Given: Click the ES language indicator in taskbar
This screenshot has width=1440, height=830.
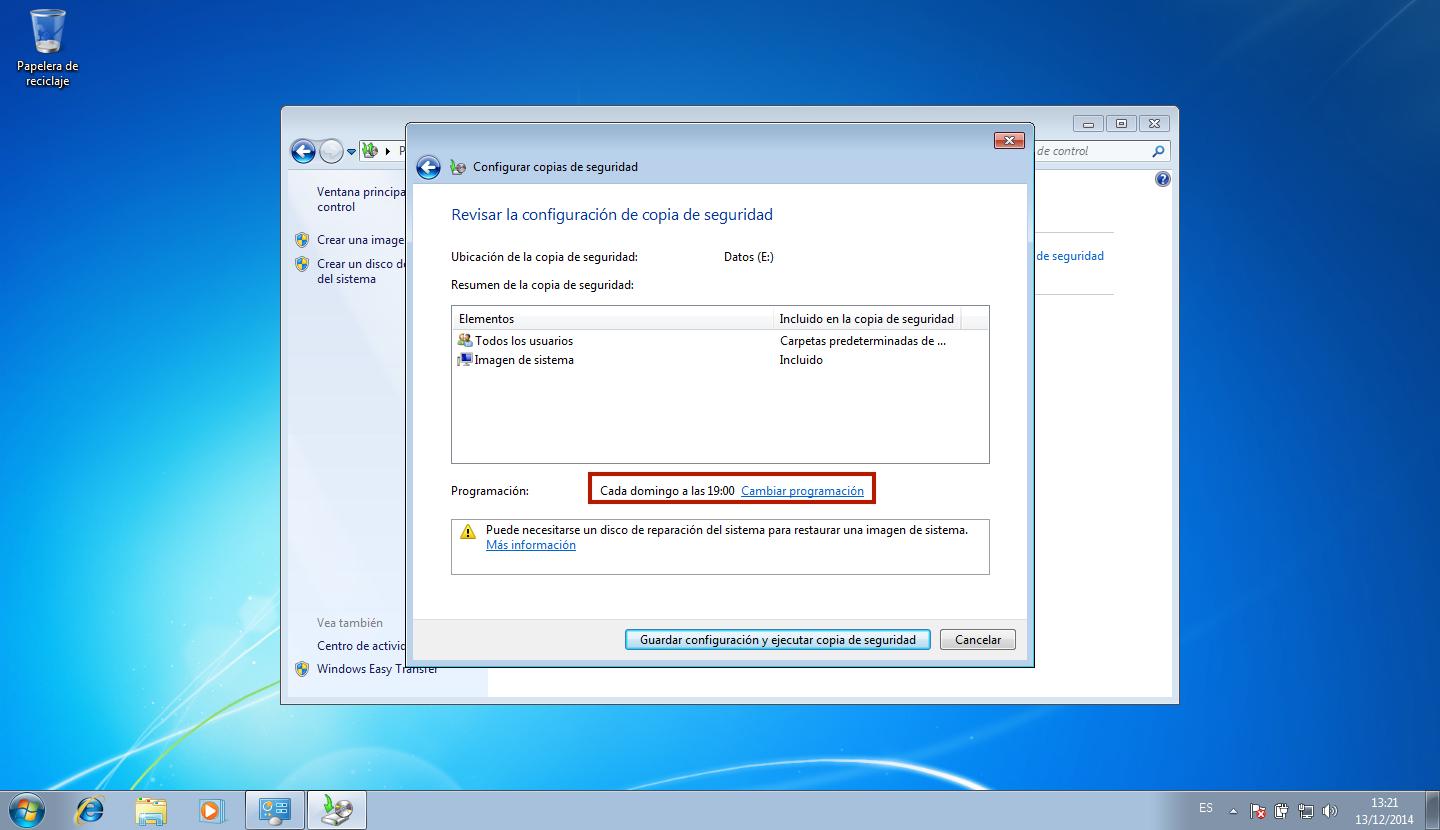Looking at the screenshot, I should (1205, 808).
